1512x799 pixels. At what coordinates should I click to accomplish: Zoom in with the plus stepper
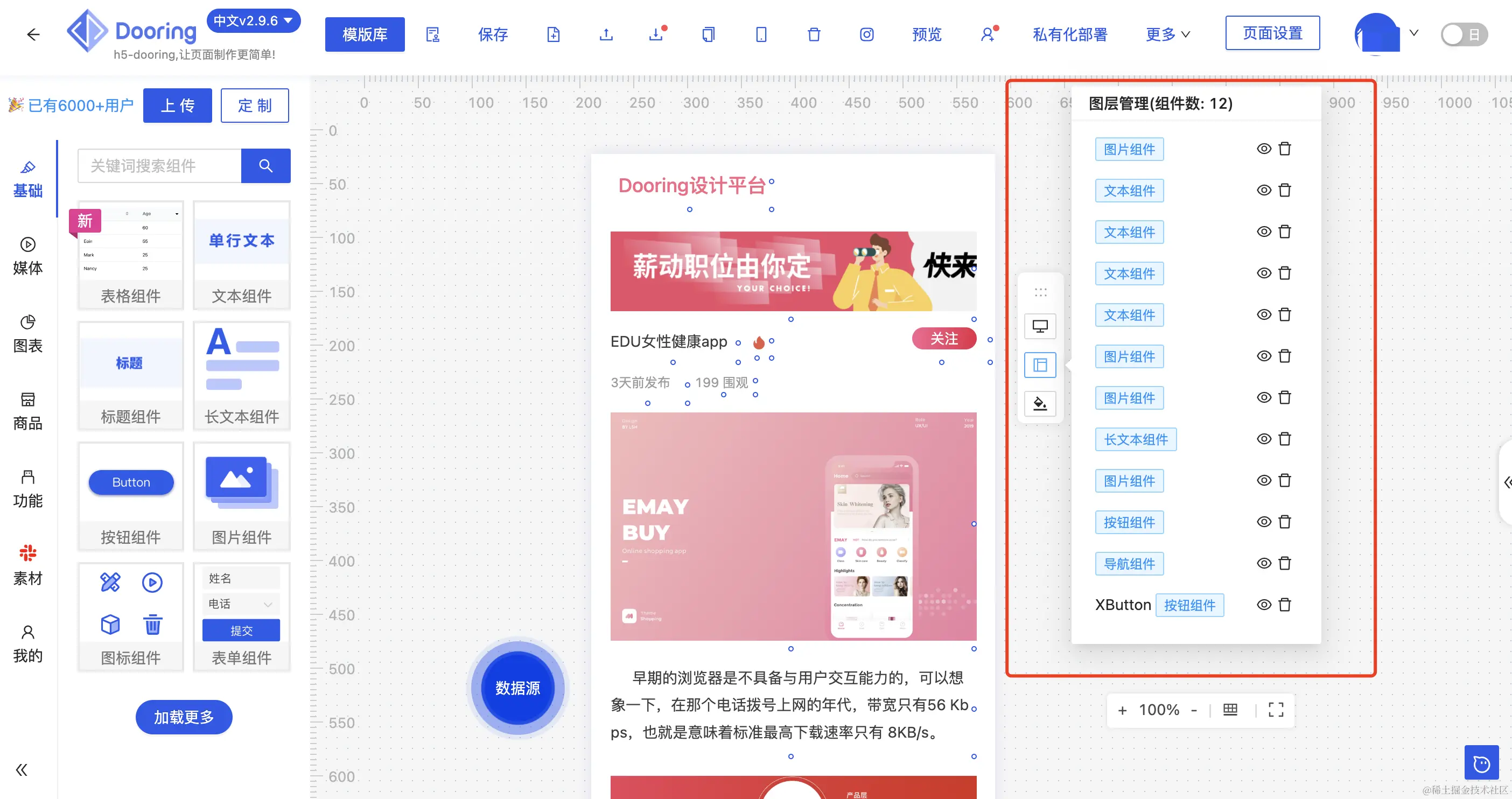(1122, 710)
